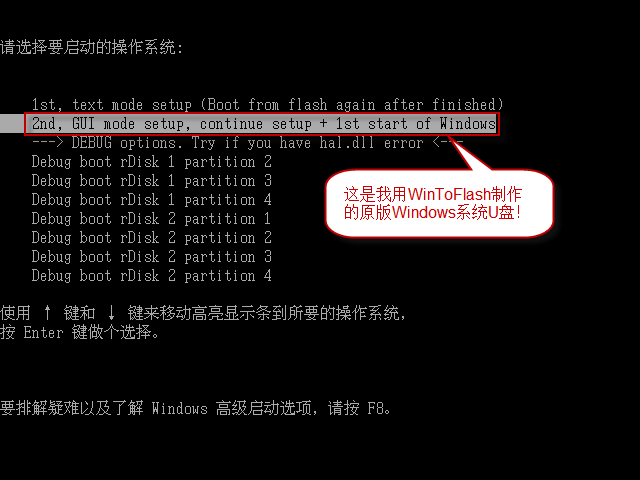Click the word Windows in the F8 line
Image resolution: width=640 pixels, height=480 pixels.
pyautogui.click(x=180, y=408)
